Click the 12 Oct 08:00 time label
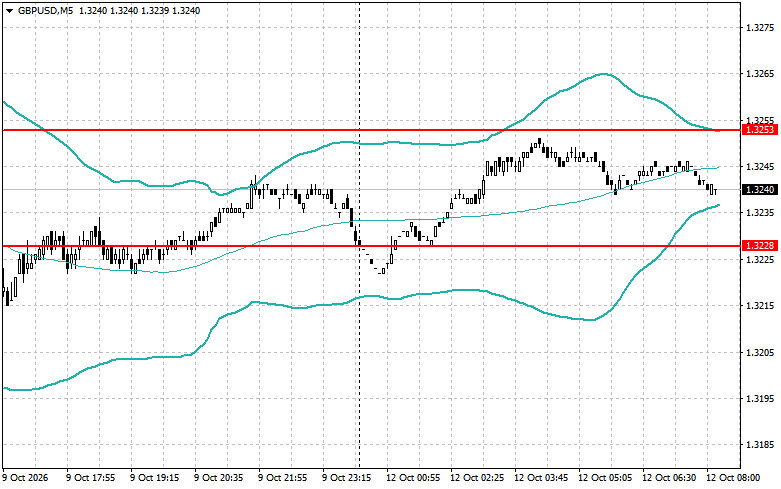The width and height of the screenshot is (781, 489). click(733, 478)
